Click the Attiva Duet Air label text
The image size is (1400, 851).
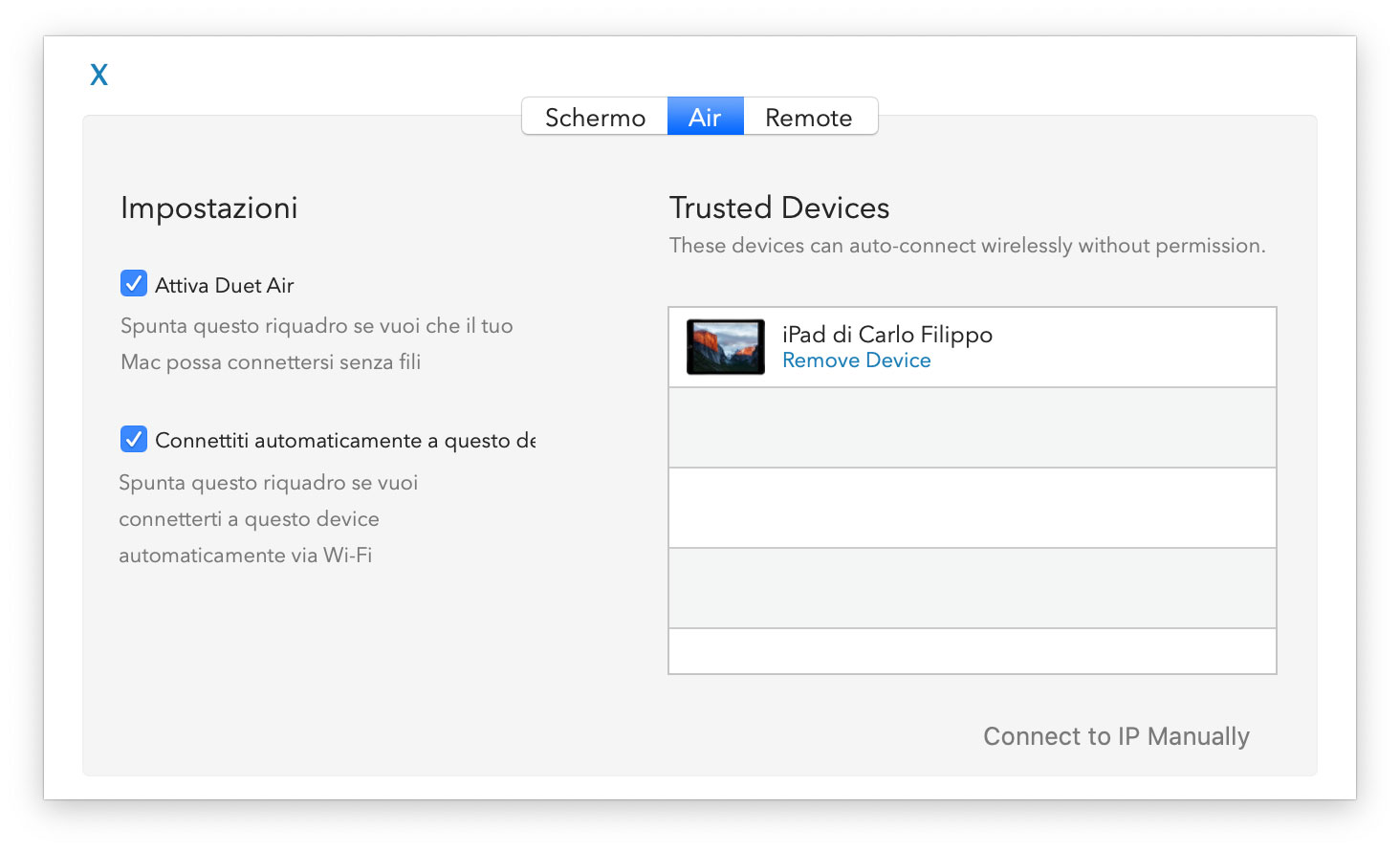pyautogui.click(x=225, y=285)
